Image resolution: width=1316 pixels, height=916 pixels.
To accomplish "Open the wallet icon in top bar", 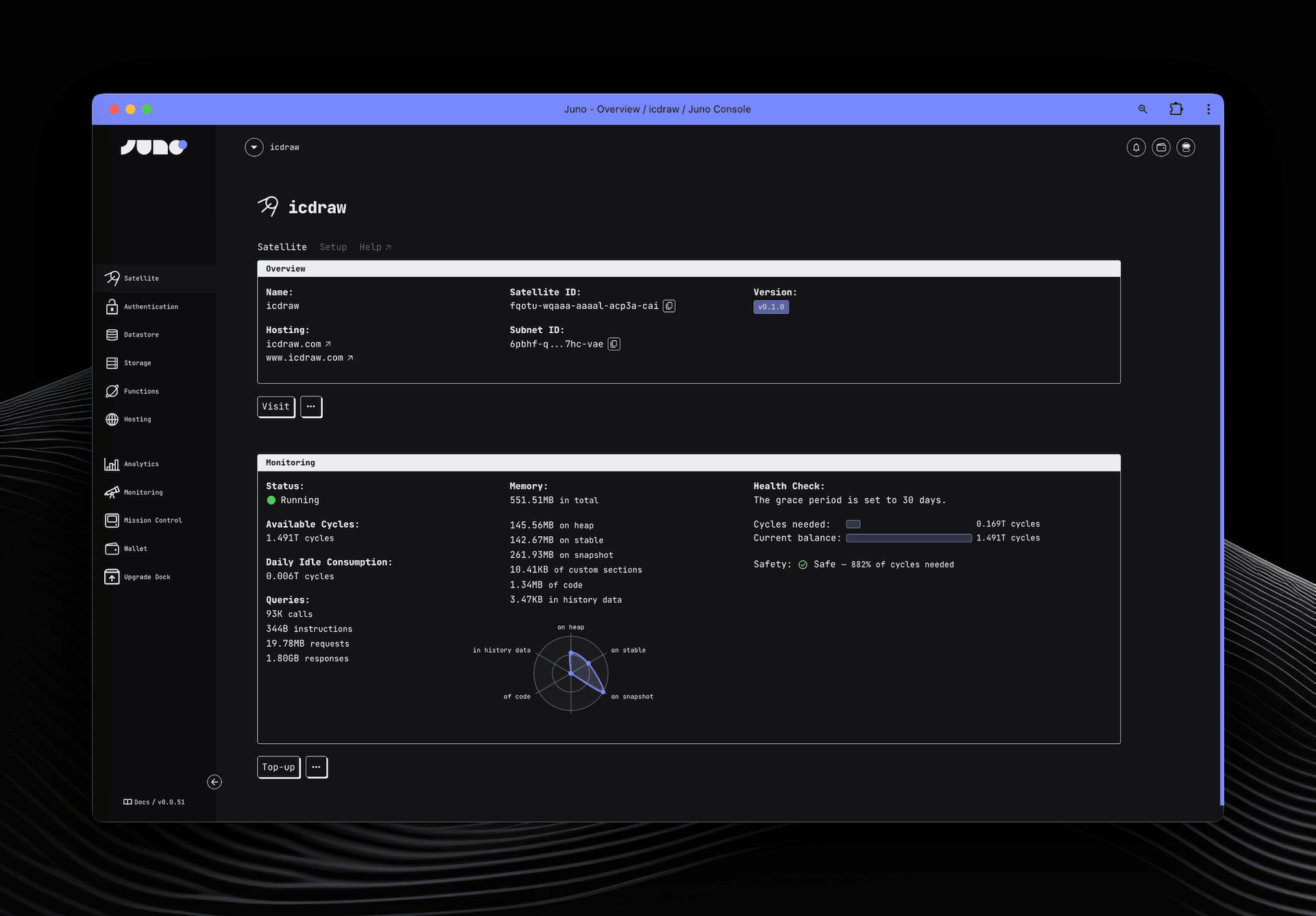I will pyautogui.click(x=1161, y=147).
